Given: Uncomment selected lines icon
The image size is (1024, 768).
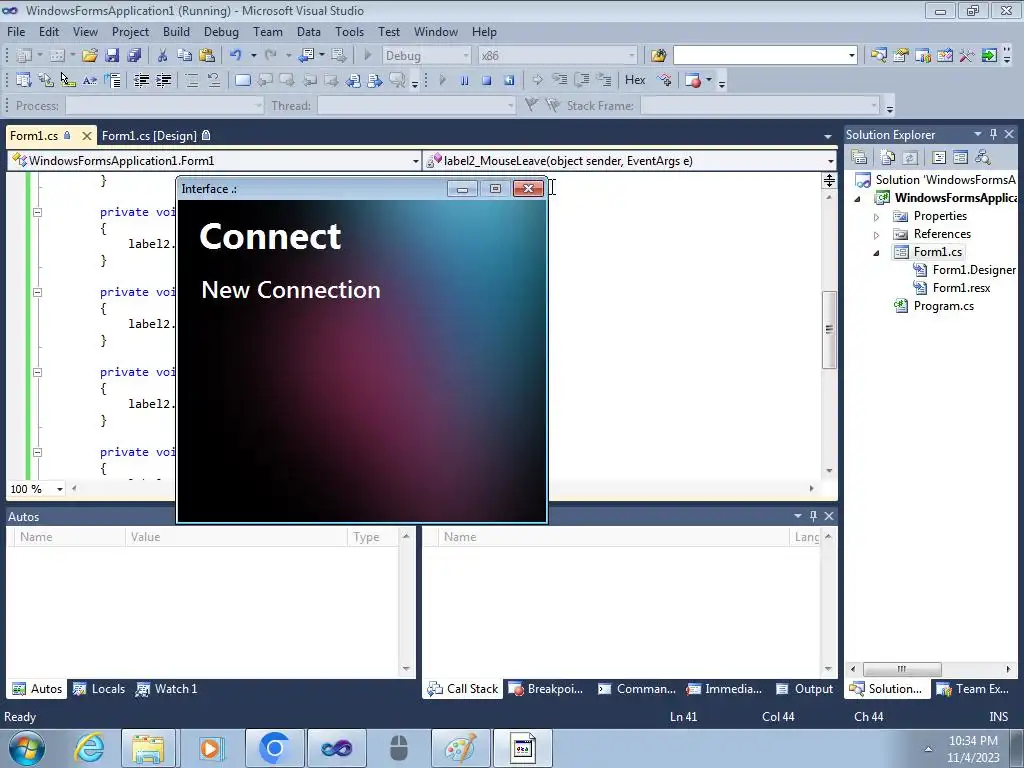Looking at the screenshot, I should point(214,80).
